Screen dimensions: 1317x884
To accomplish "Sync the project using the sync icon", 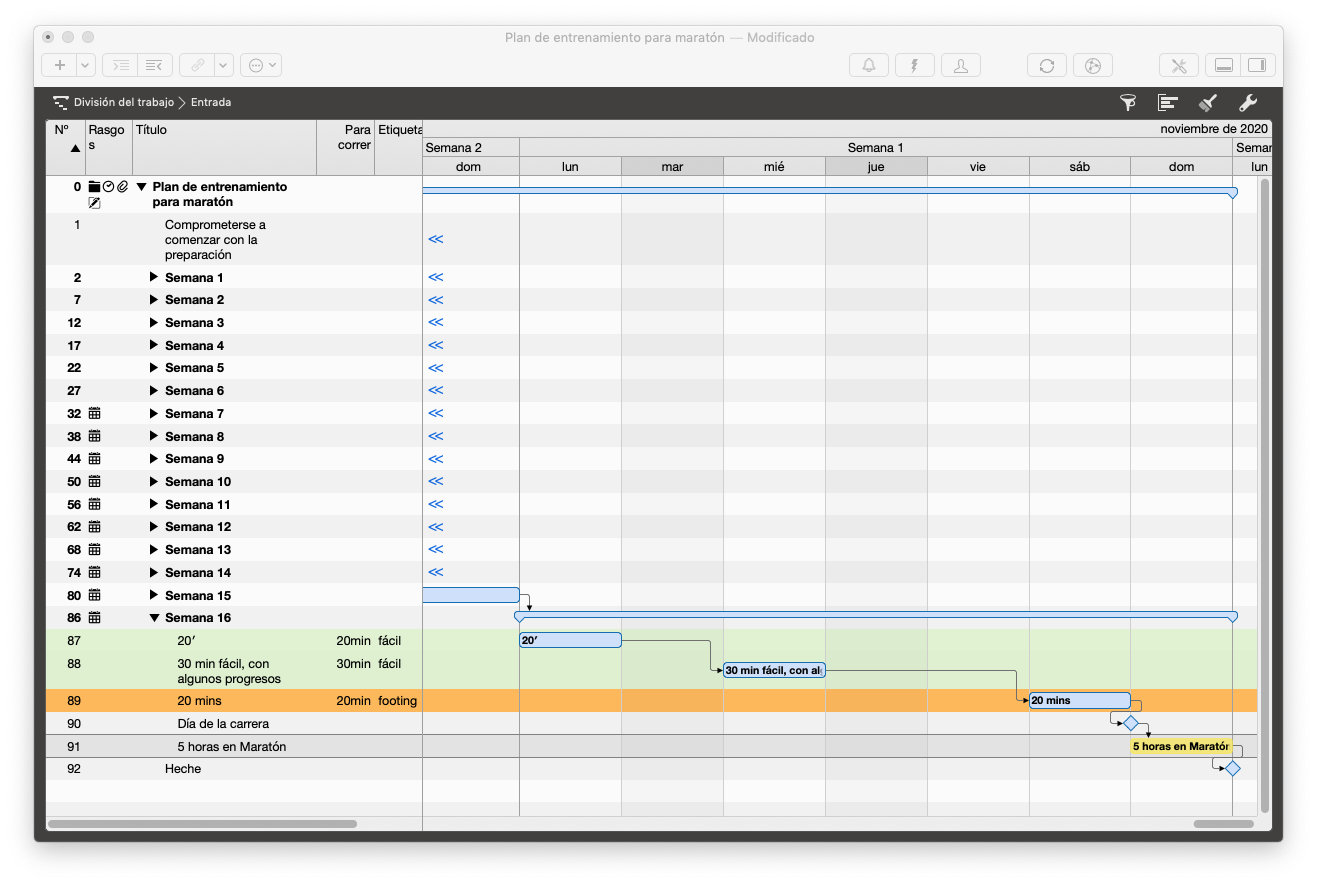I will 1046,64.
